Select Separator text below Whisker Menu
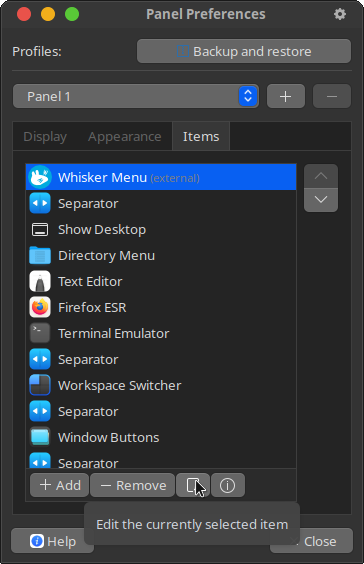 coord(88,204)
